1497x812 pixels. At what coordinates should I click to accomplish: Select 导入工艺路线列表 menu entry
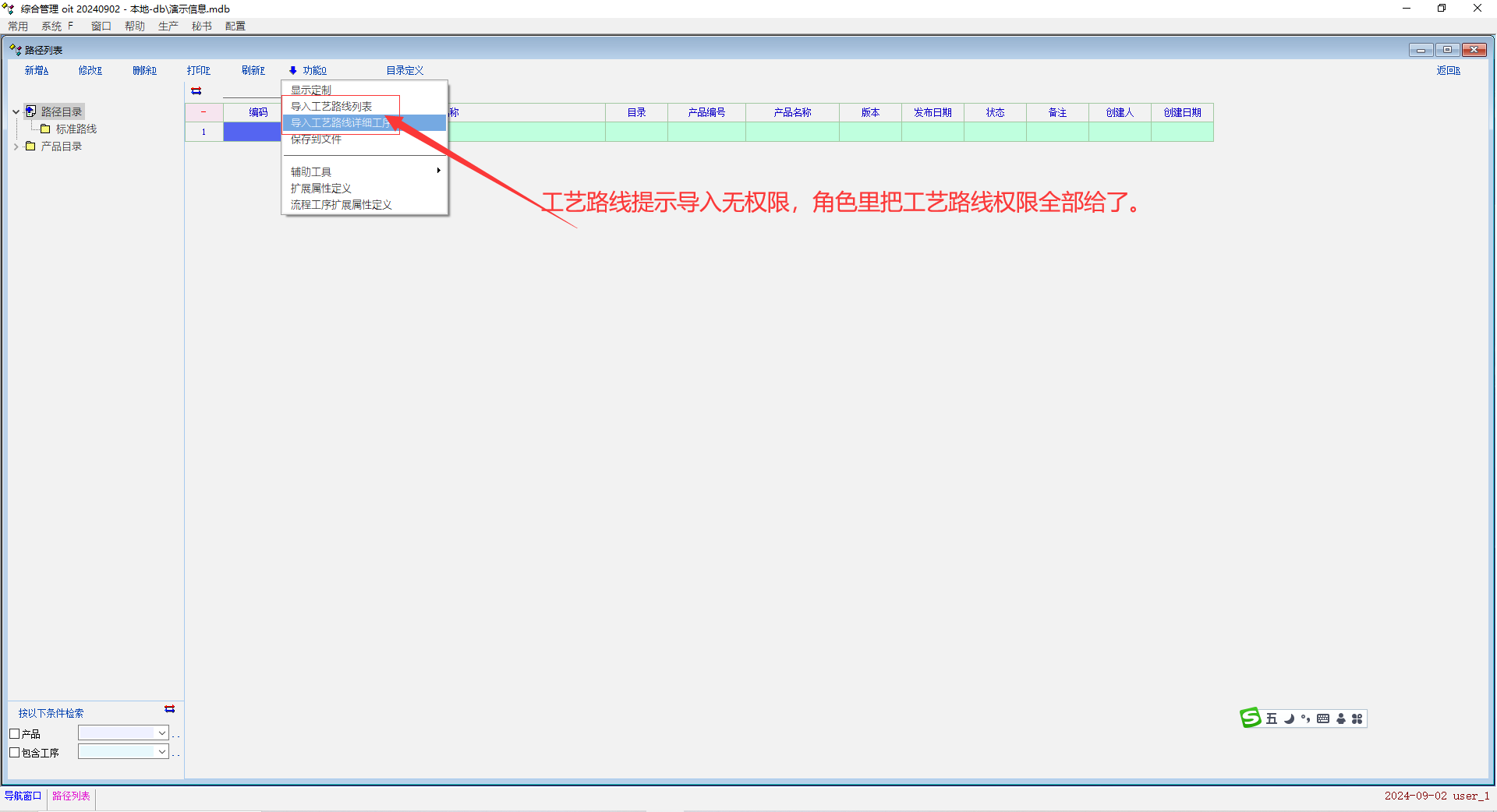coord(331,107)
